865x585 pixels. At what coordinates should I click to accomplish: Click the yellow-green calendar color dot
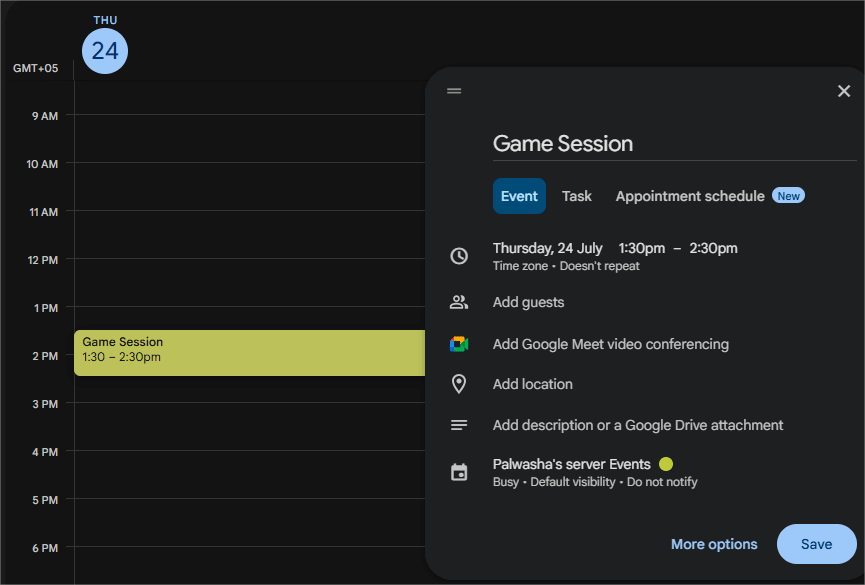coord(666,464)
